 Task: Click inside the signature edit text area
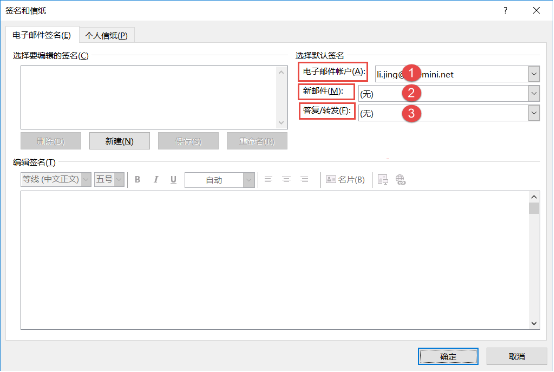pos(275,260)
